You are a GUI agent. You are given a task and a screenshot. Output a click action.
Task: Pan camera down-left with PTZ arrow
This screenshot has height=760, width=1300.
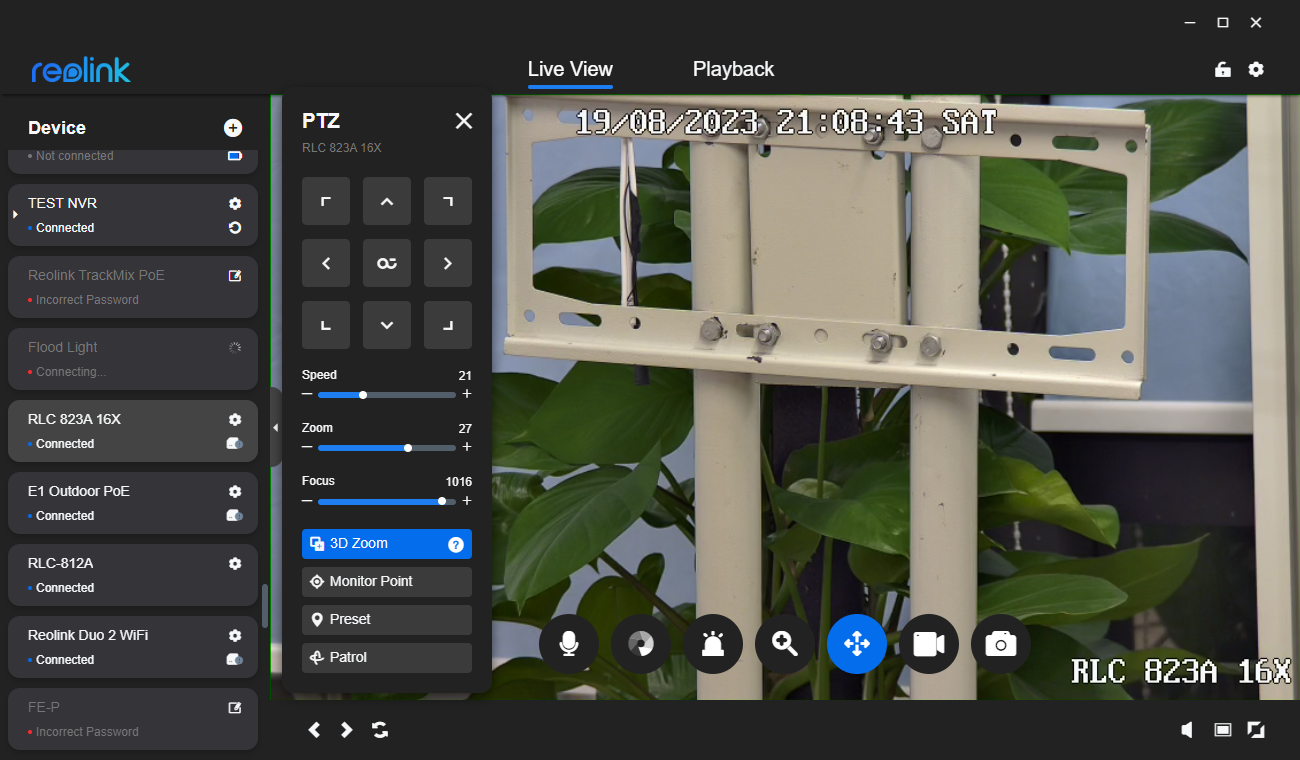coord(326,325)
